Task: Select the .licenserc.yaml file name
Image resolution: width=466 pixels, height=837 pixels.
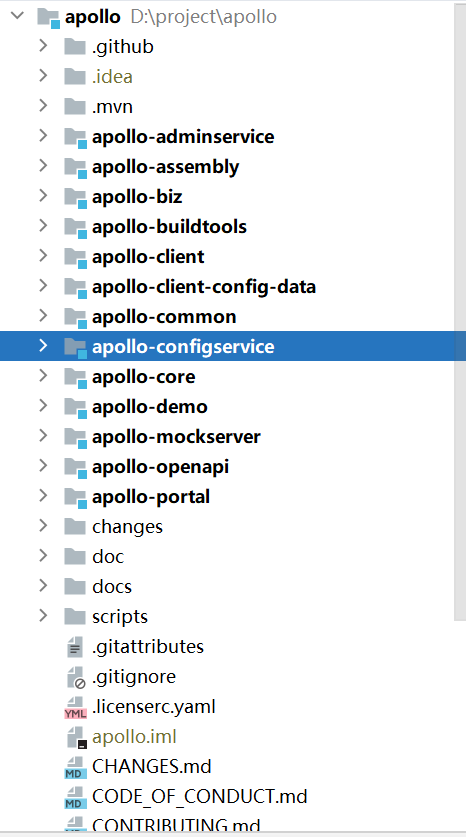Action: 154,707
